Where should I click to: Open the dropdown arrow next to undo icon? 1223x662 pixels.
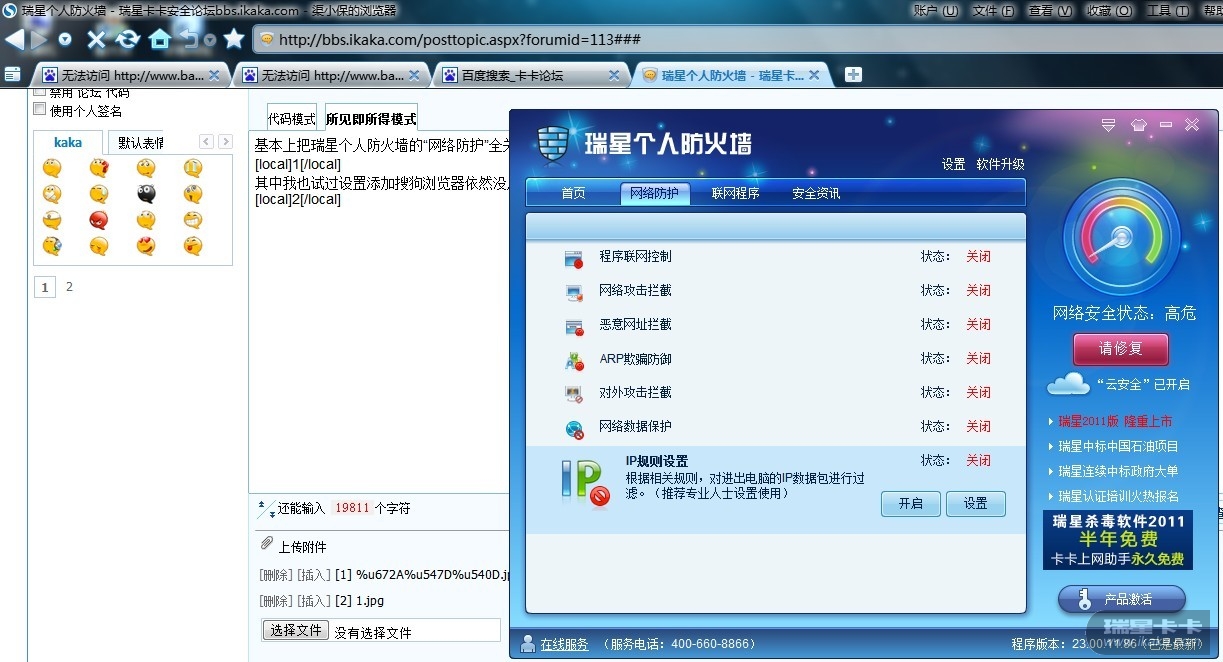coord(210,40)
